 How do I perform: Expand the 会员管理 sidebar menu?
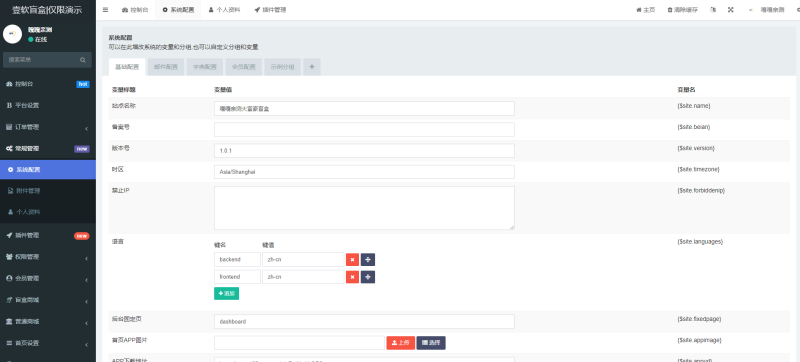click(x=48, y=278)
